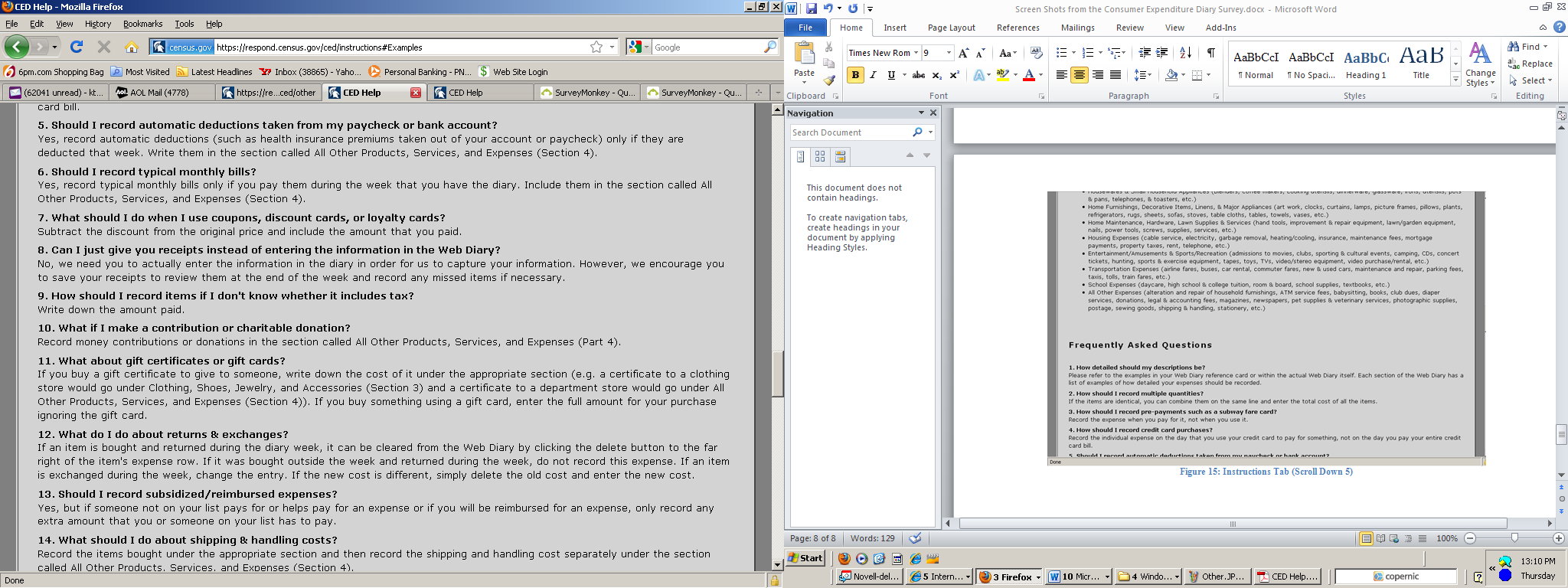This screenshot has width=1568, height=588.
Task: Click the Replace button in Word
Action: pyautogui.click(x=1530, y=64)
